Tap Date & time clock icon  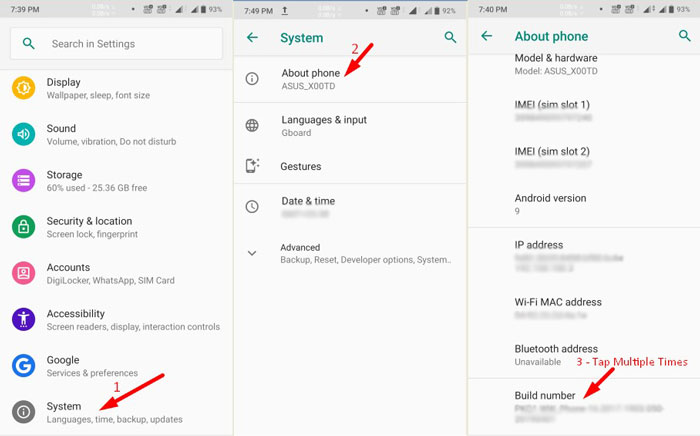pos(252,207)
